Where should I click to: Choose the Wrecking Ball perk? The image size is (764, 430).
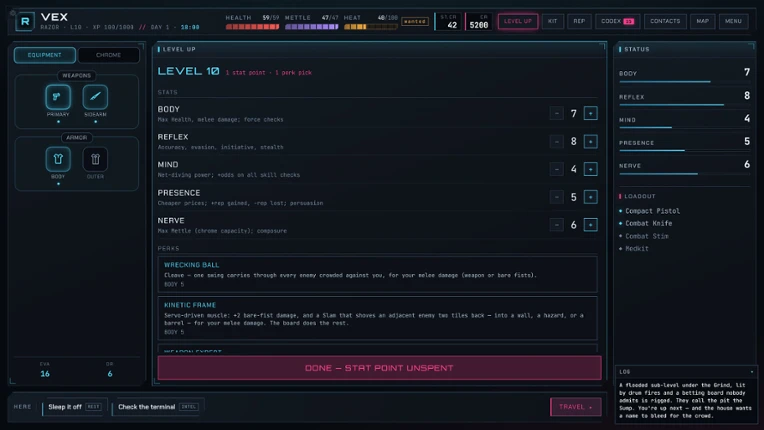[377, 274]
